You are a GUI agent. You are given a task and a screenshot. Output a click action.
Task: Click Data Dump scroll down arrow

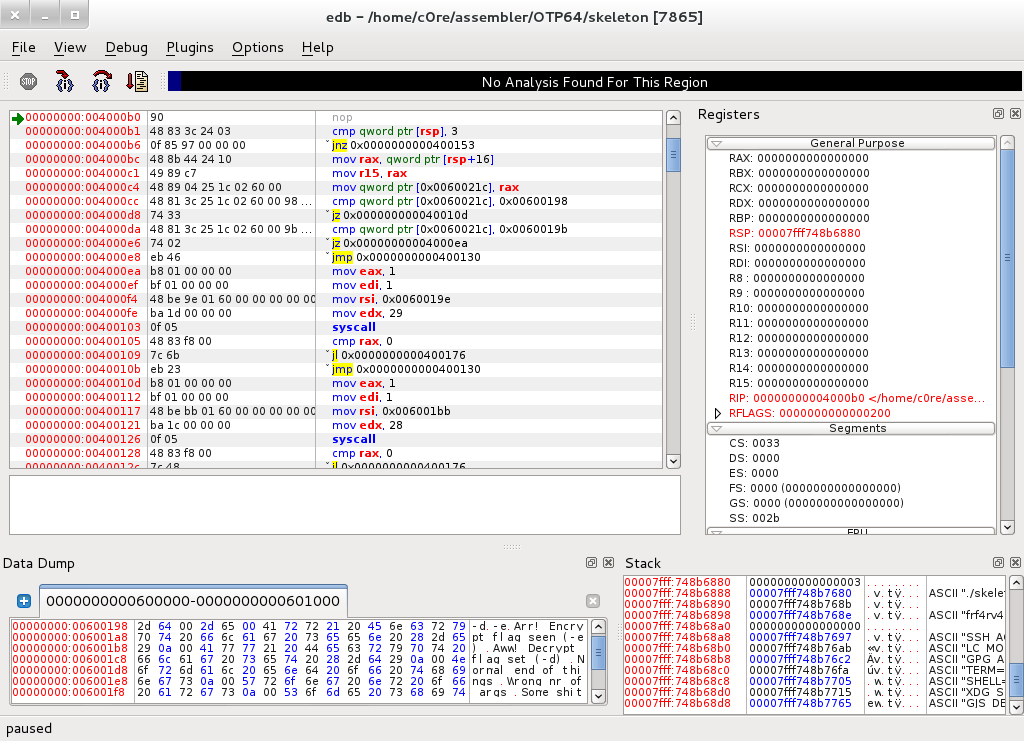[x=598, y=696]
